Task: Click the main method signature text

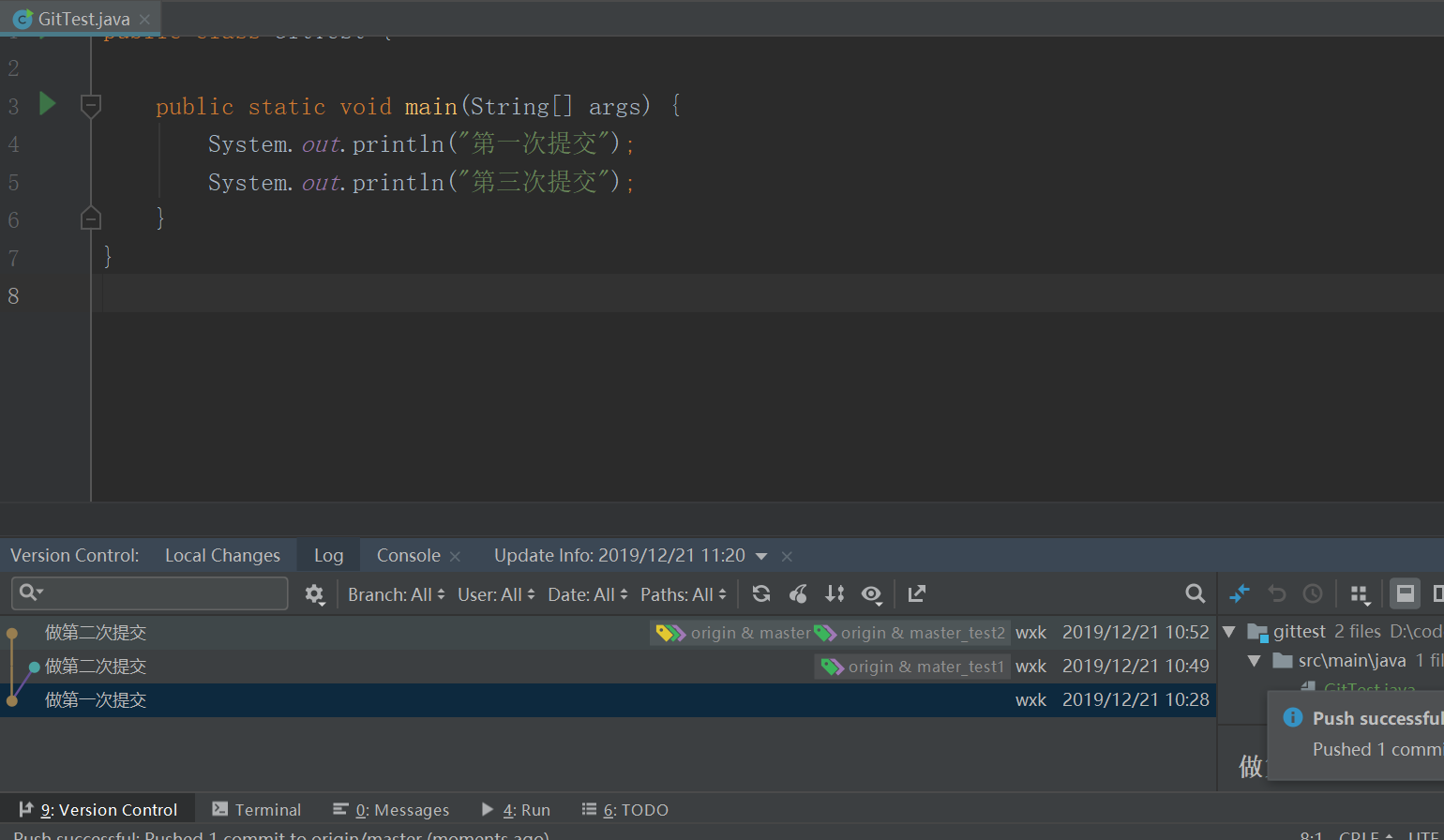Action: [417, 107]
